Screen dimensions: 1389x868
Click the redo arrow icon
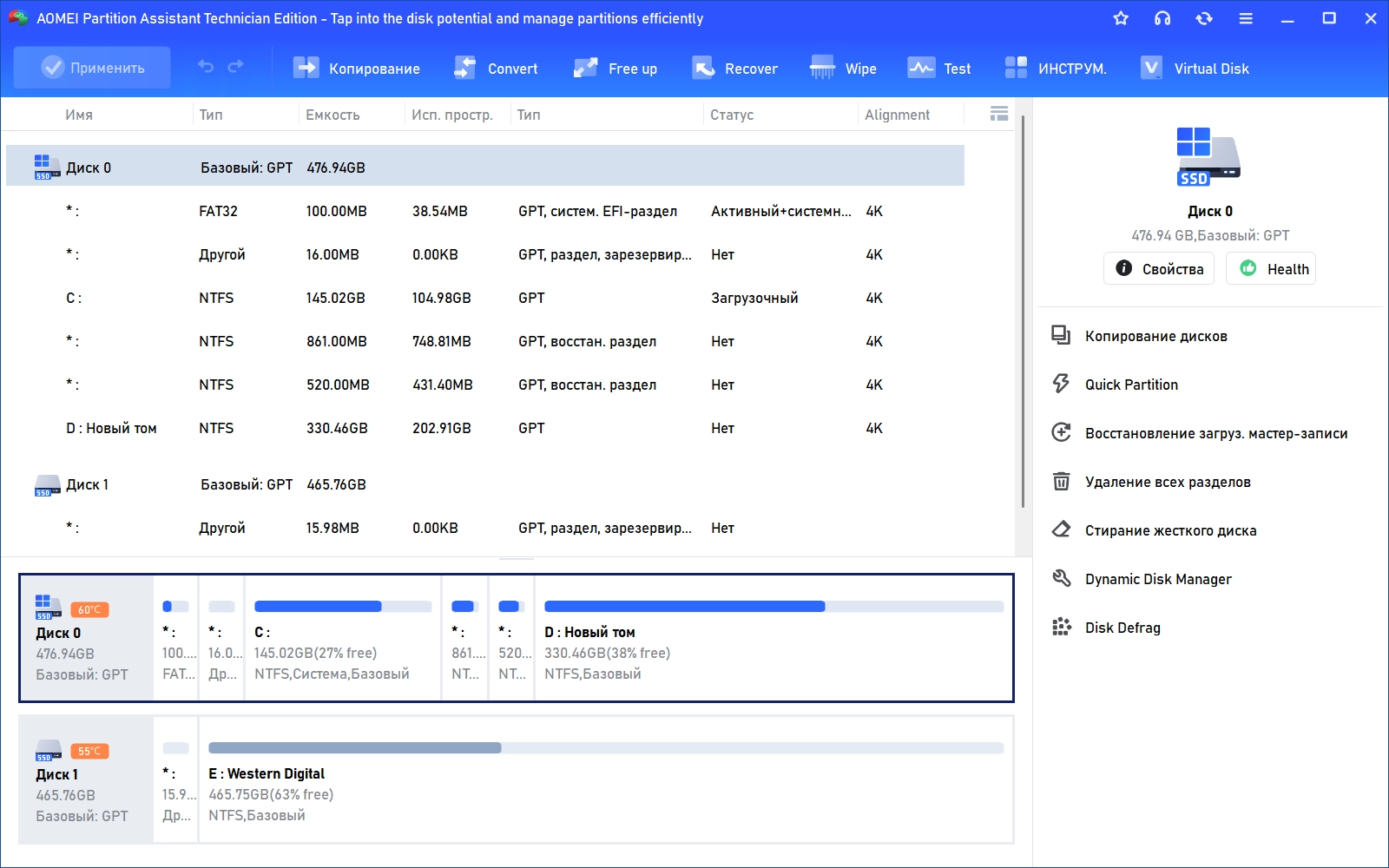[235, 67]
